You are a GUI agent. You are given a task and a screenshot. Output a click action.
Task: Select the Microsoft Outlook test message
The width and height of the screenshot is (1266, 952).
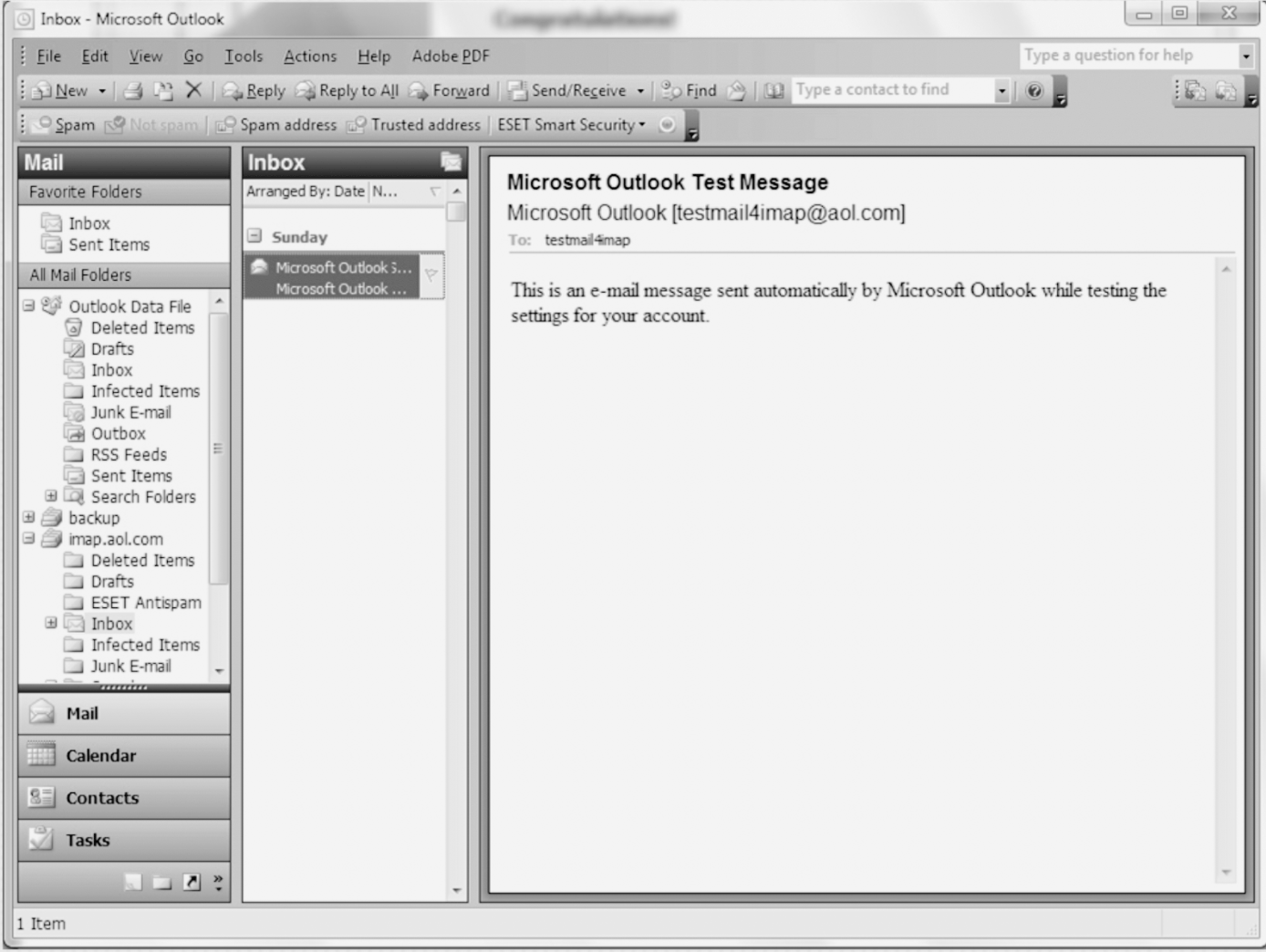332,277
